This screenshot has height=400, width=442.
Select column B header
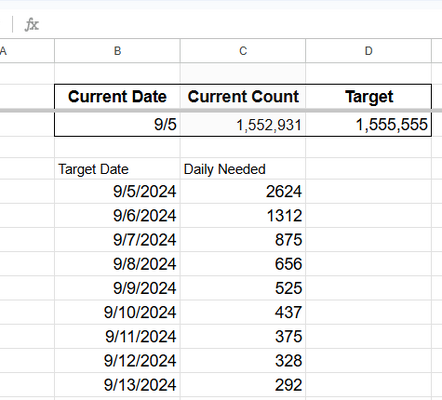coord(117,51)
